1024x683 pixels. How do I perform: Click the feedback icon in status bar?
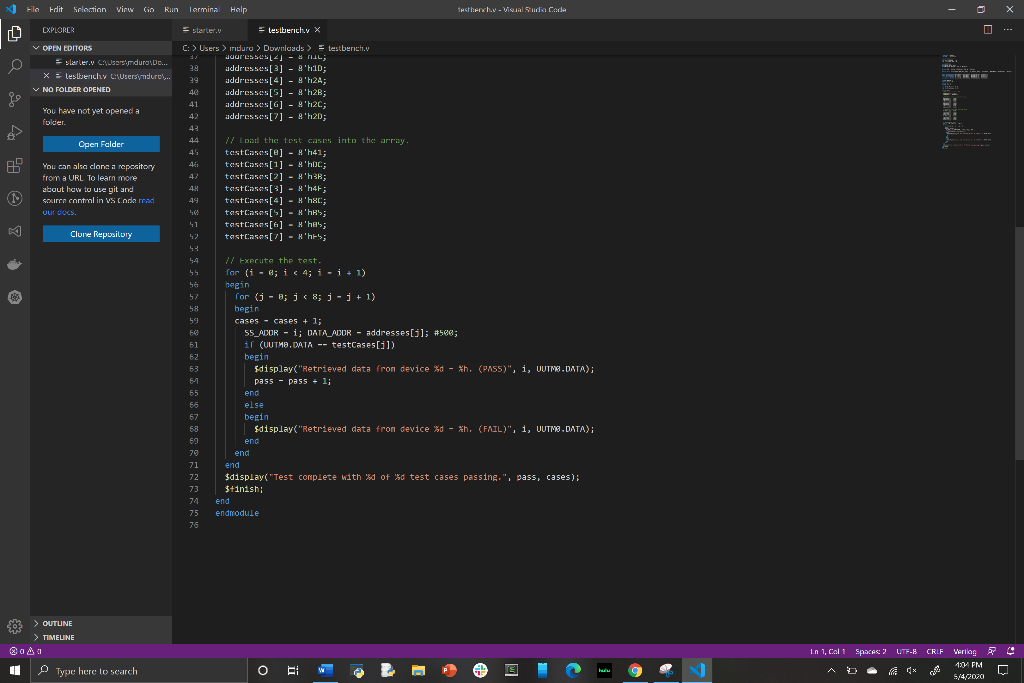[x=992, y=651]
